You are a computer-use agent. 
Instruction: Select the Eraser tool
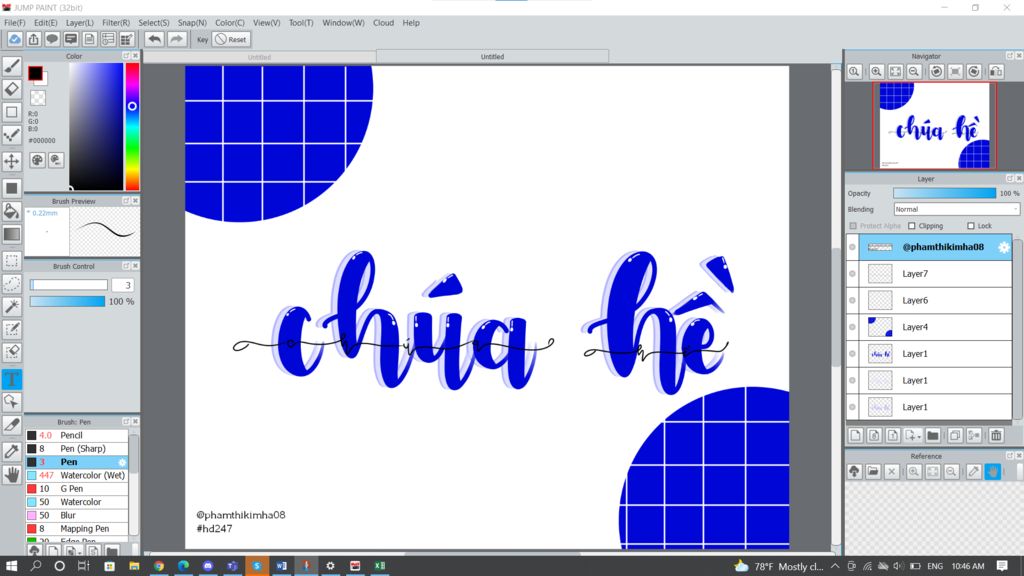(x=12, y=89)
